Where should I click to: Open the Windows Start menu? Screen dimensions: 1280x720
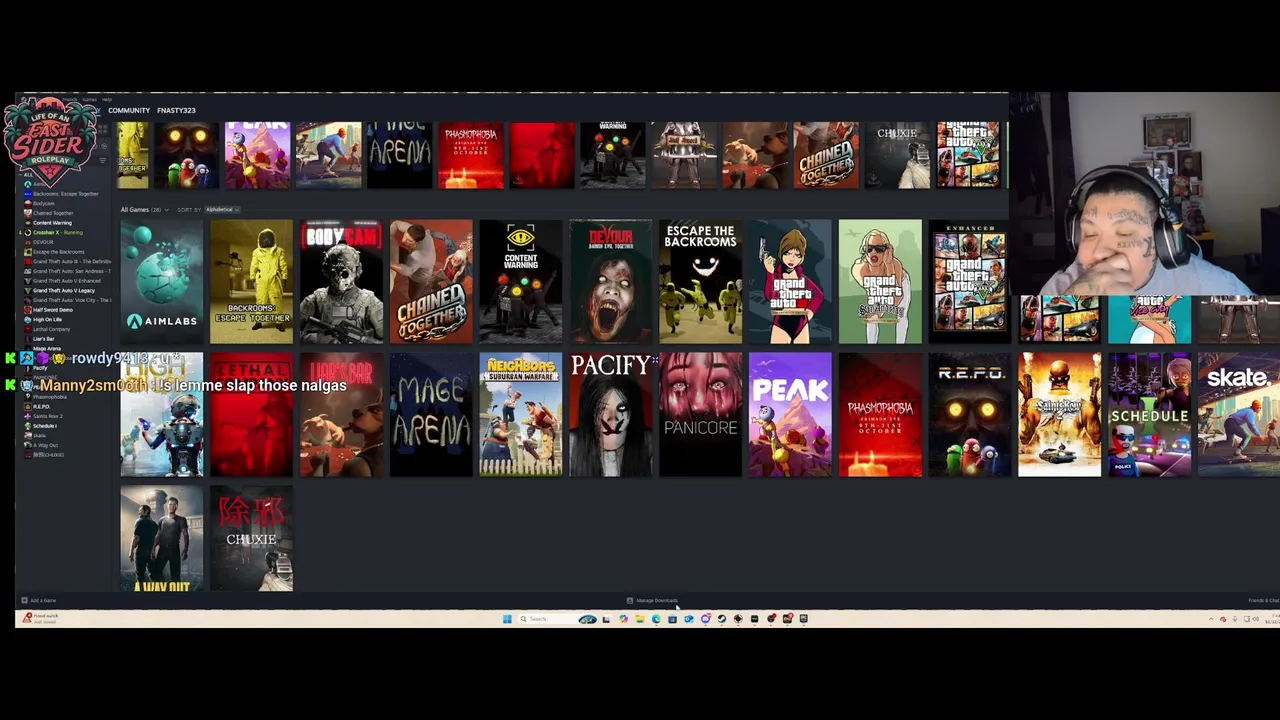pyautogui.click(x=507, y=619)
